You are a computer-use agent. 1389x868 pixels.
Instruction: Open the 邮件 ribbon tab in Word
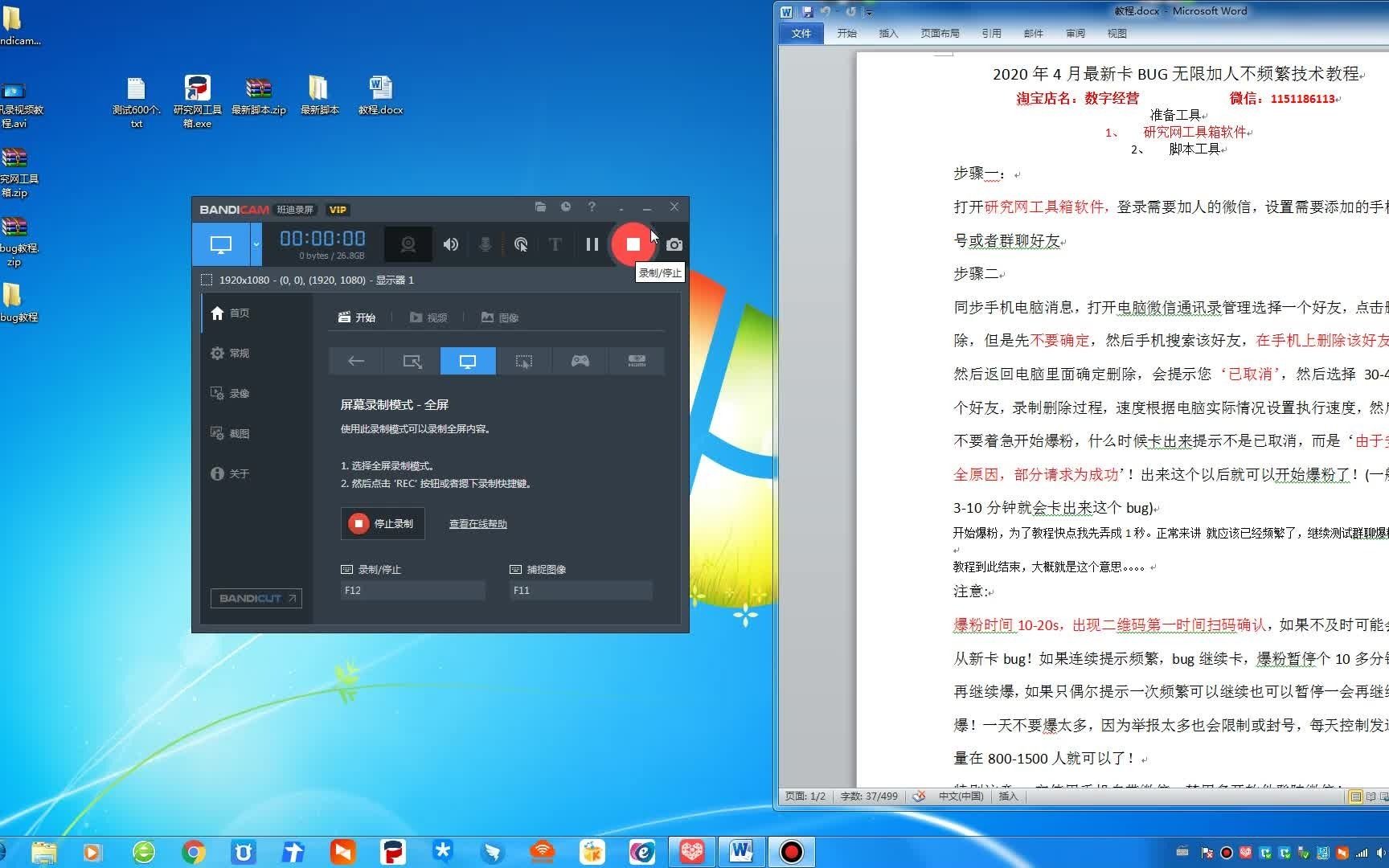[x=1033, y=33]
